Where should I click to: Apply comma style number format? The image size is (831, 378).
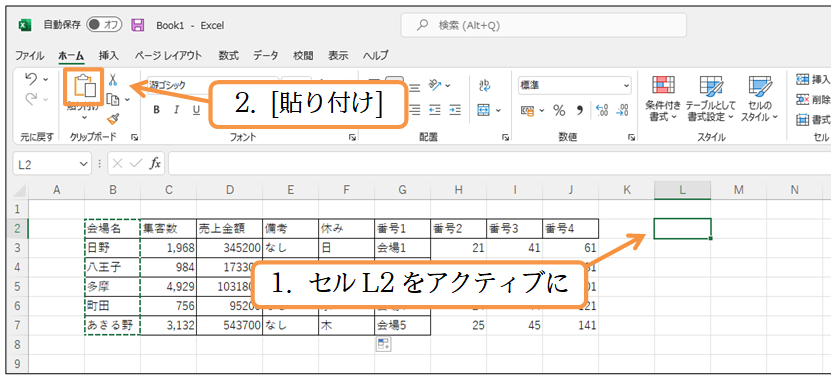579,110
